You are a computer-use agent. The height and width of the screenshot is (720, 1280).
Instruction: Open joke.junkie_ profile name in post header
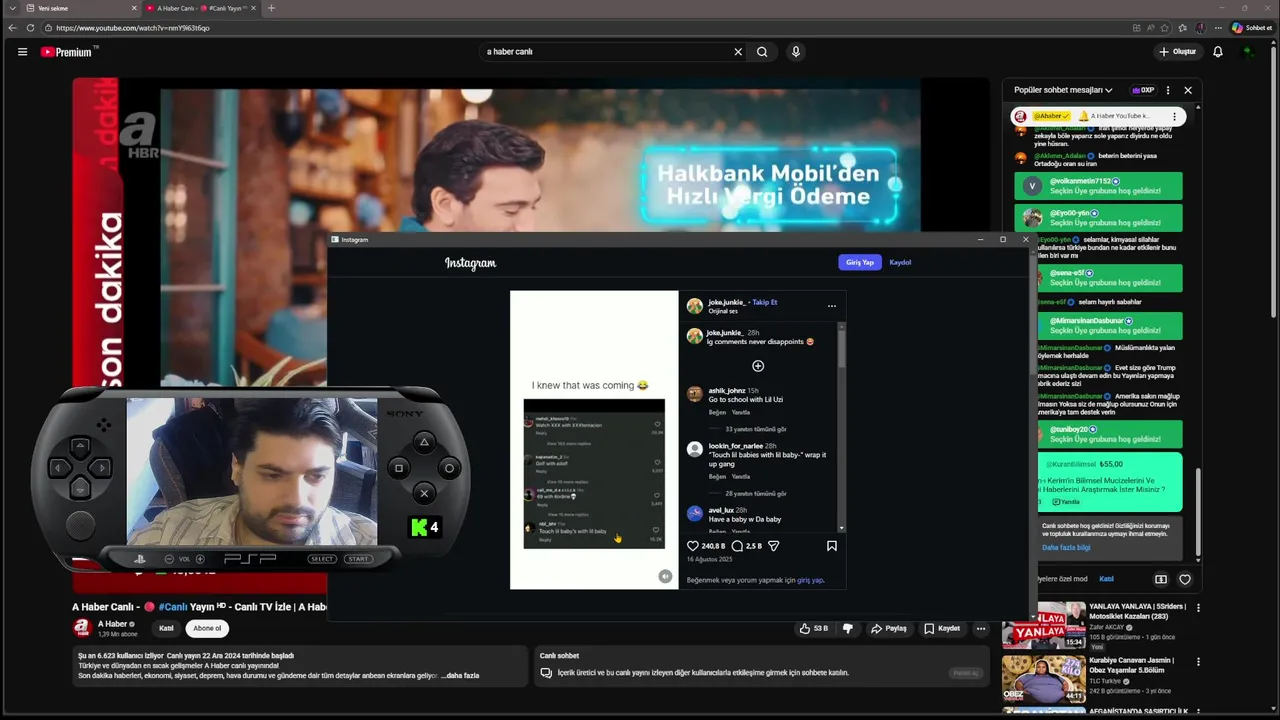727,302
